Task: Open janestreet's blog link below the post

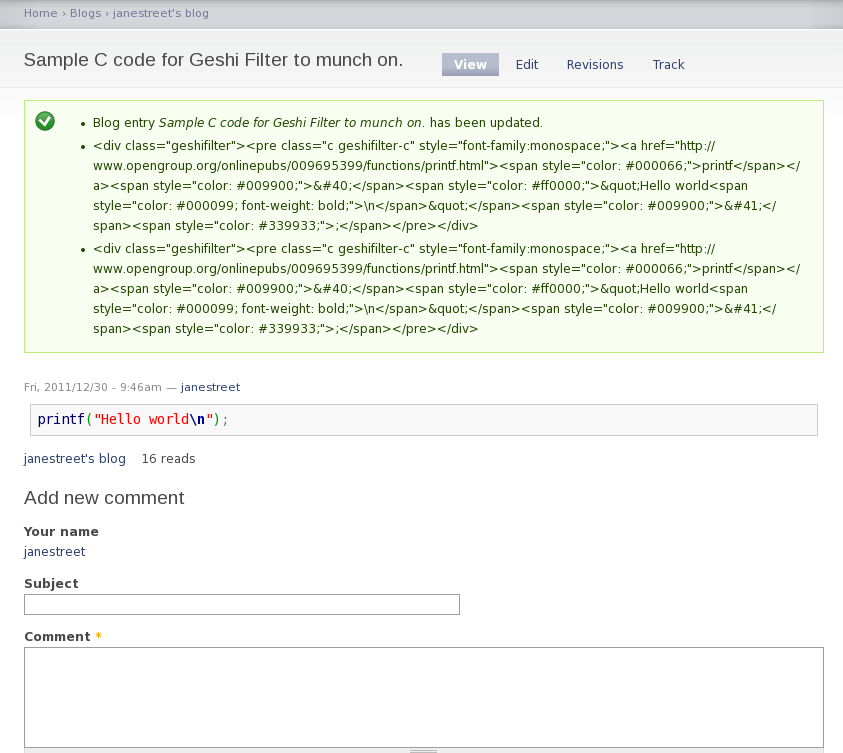Action: click(x=75, y=458)
